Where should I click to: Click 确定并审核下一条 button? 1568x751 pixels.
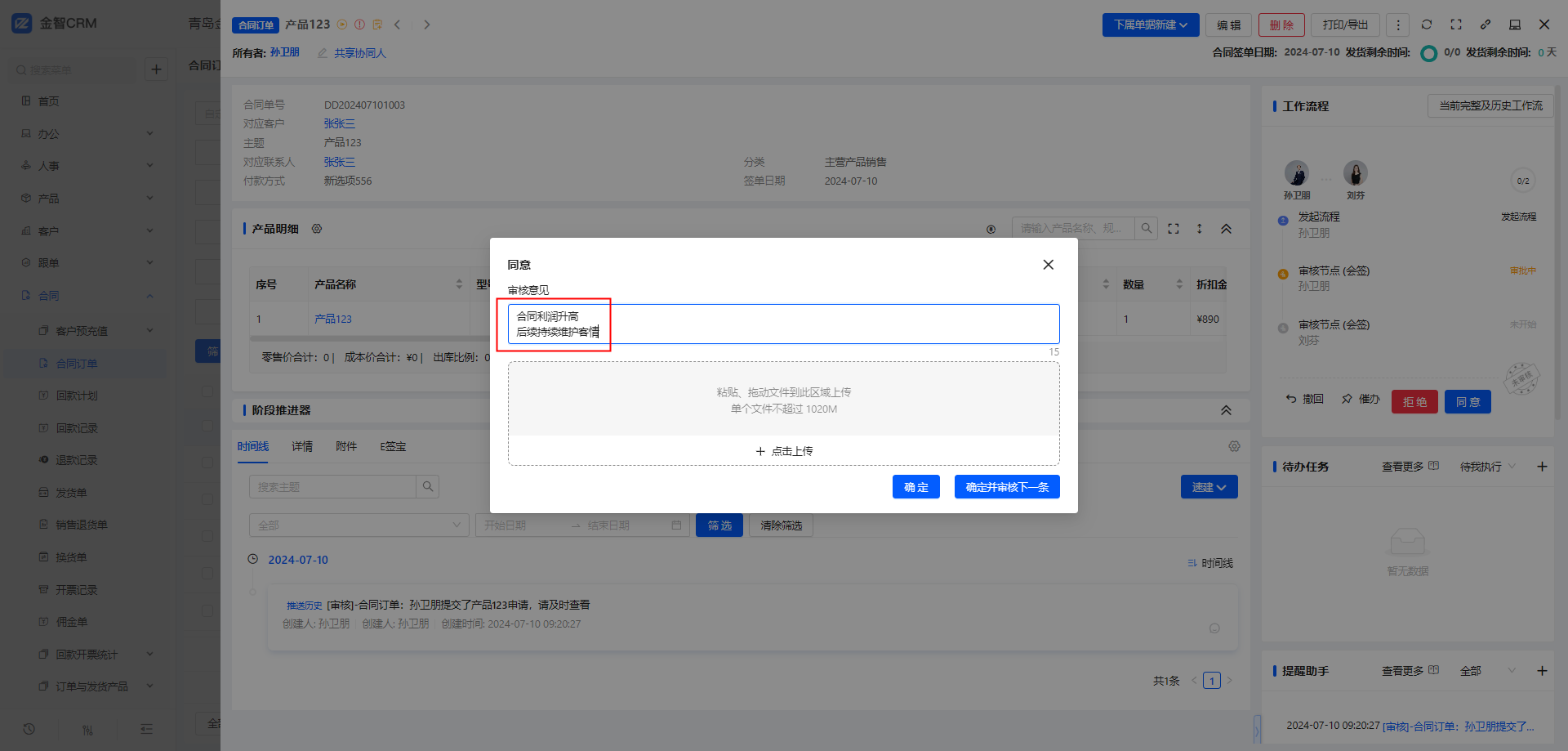[1007, 487]
